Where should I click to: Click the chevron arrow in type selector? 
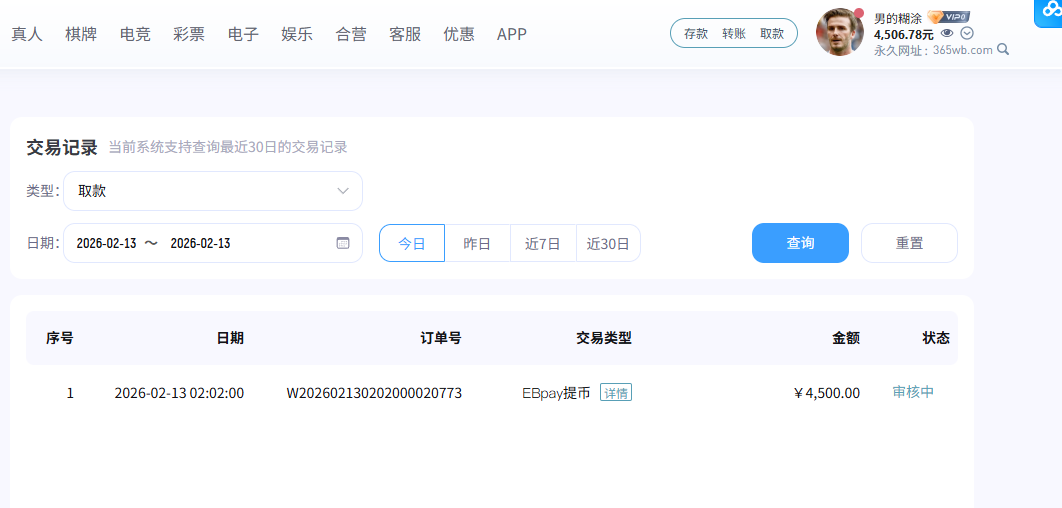tap(343, 191)
